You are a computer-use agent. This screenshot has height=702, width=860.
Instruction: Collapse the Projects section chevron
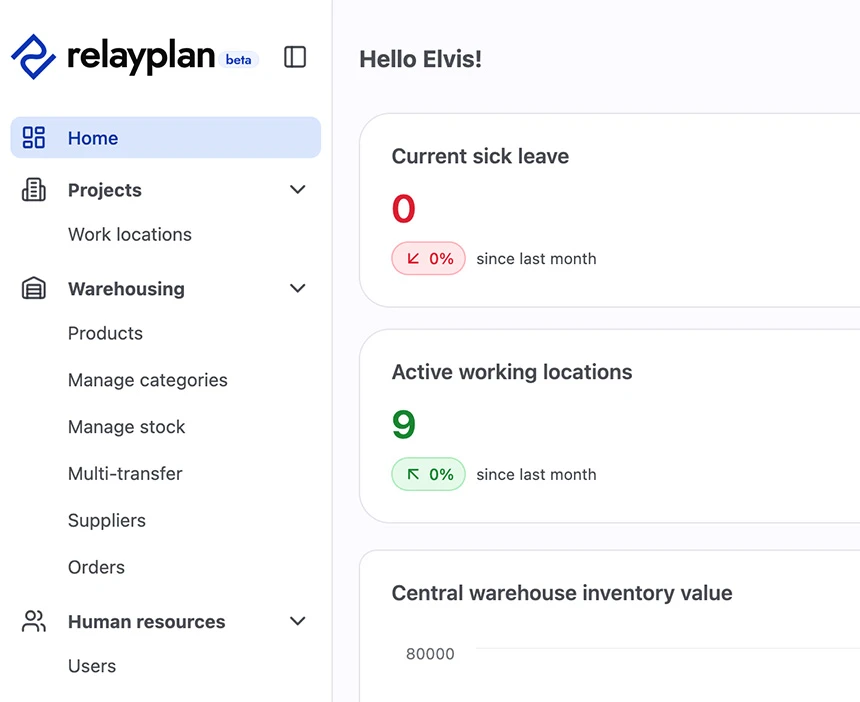297,190
